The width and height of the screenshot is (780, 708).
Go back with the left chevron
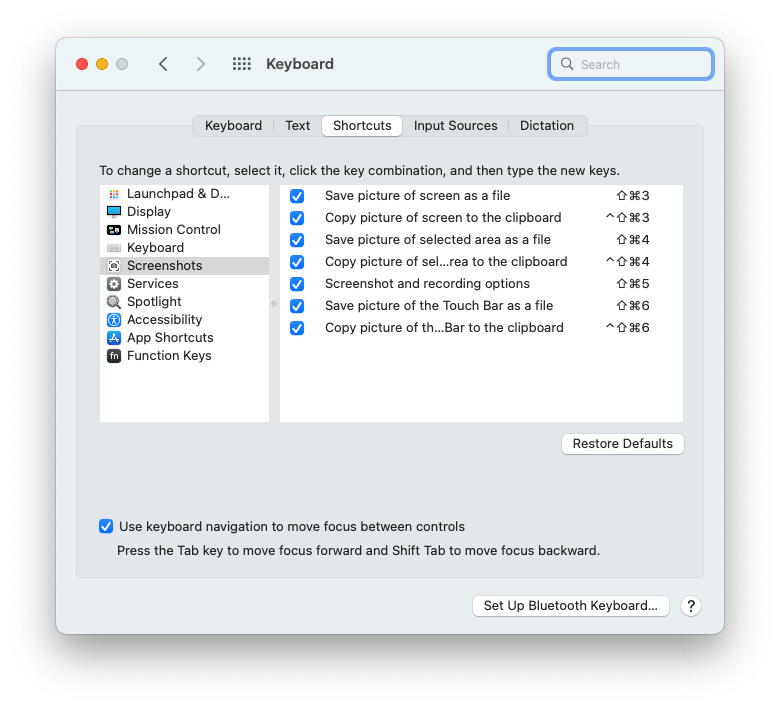[x=163, y=64]
